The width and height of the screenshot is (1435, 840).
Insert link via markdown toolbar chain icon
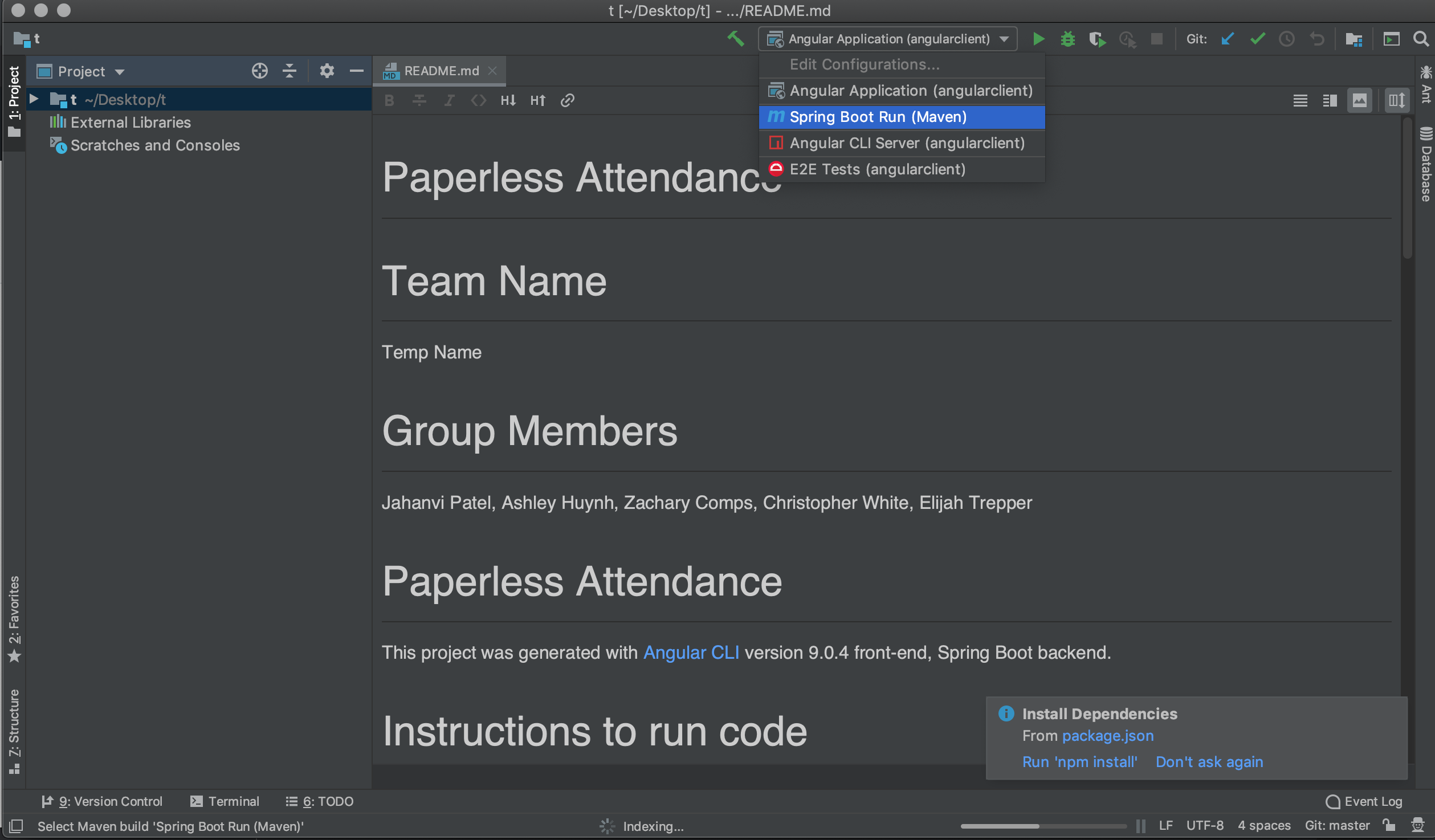[x=567, y=101]
